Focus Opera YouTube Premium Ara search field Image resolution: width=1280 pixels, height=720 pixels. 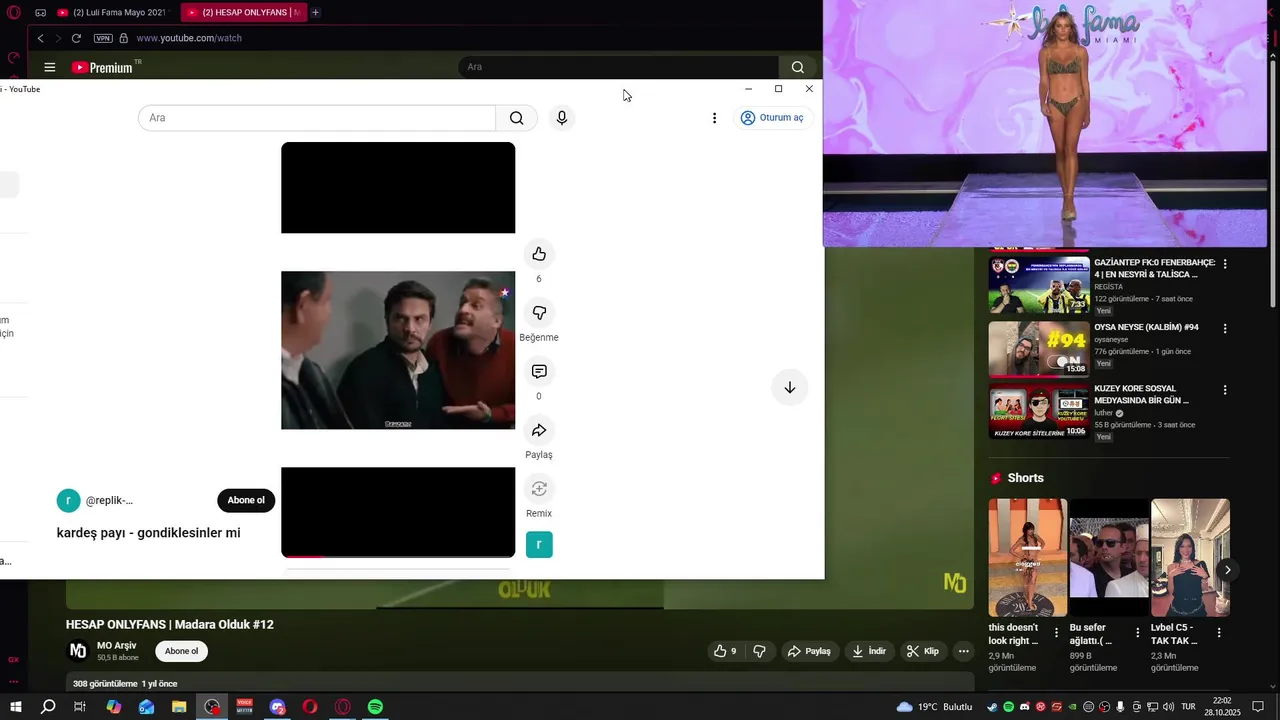tap(618, 67)
